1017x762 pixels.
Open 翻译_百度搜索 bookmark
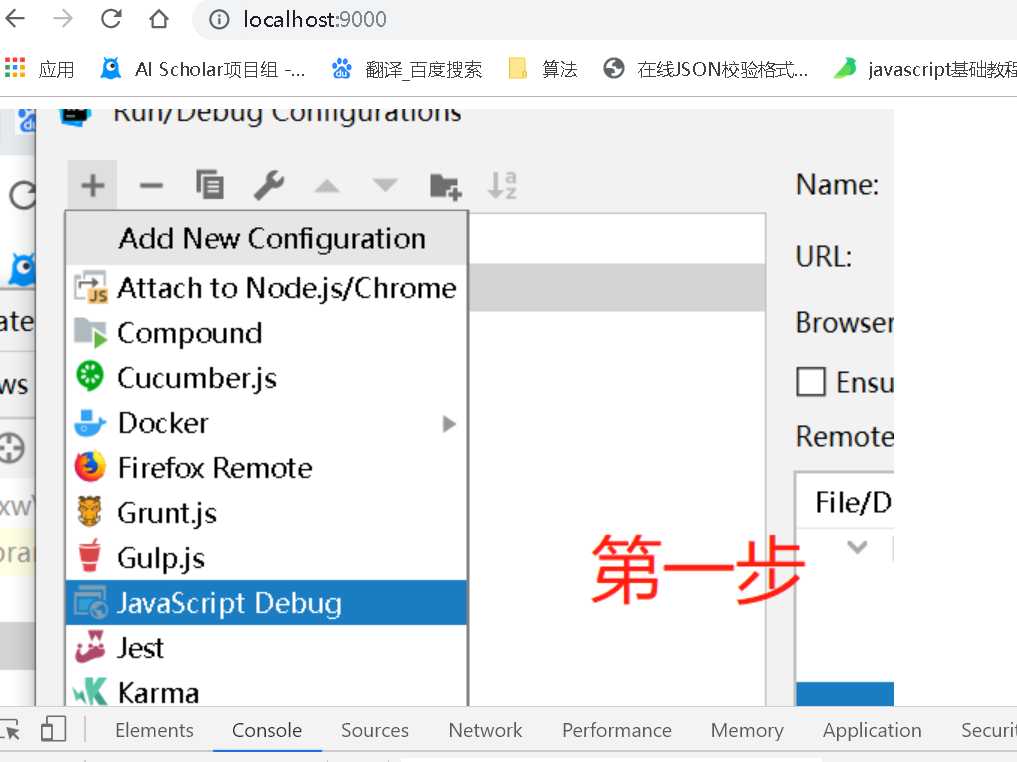click(407, 69)
